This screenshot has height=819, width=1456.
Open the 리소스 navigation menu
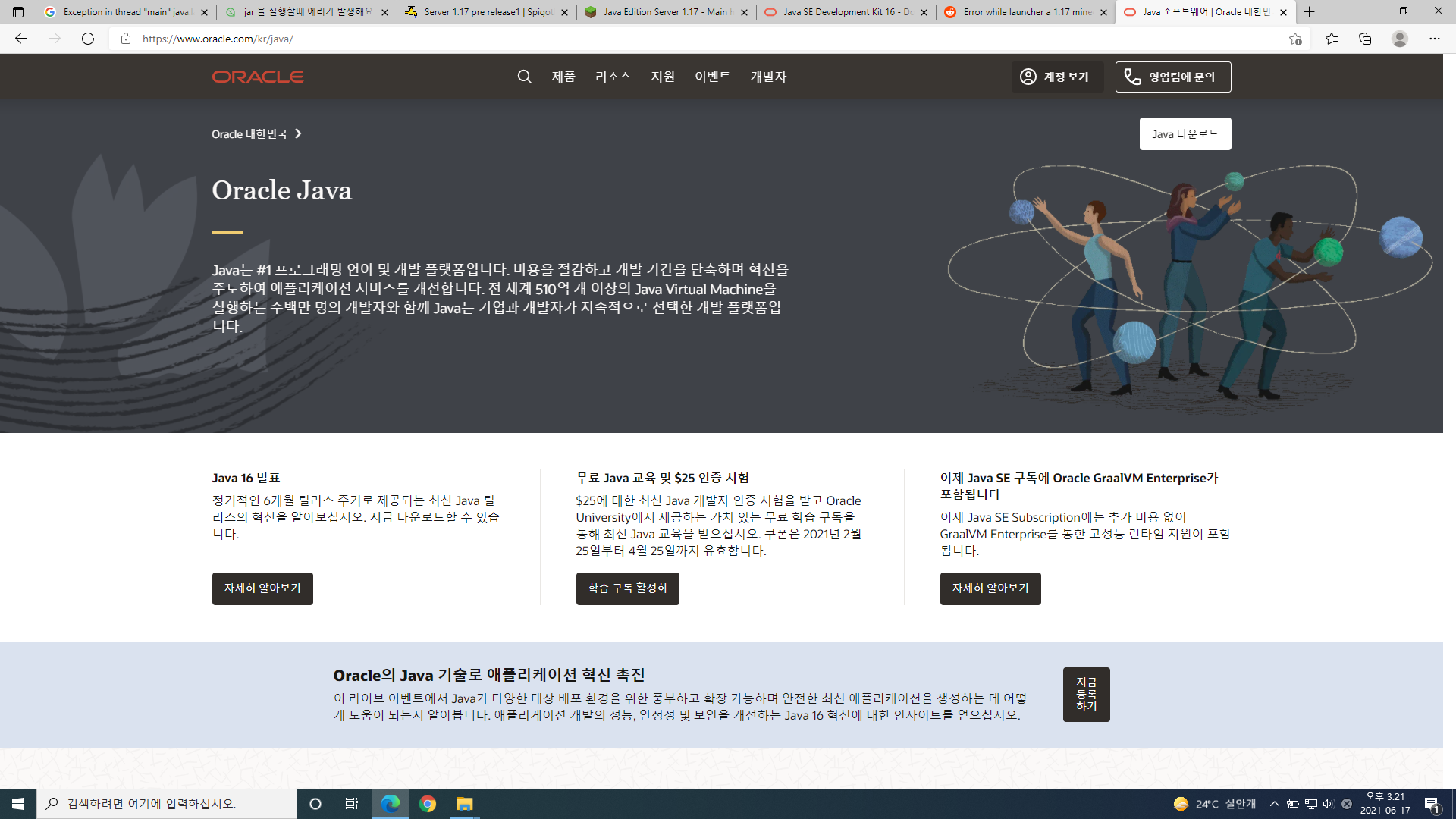(x=613, y=77)
